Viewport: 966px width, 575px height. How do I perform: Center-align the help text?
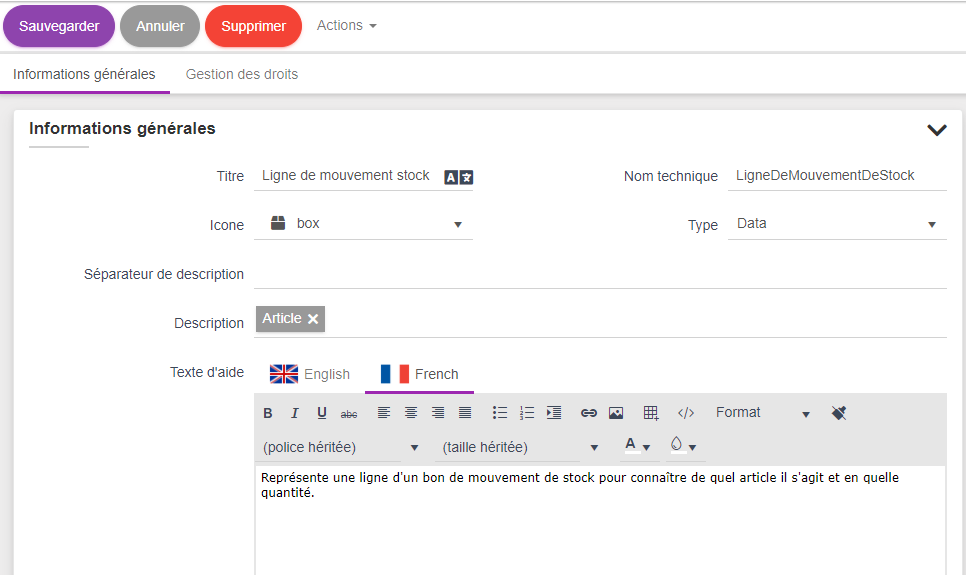pyautogui.click(x=411, y=413)
